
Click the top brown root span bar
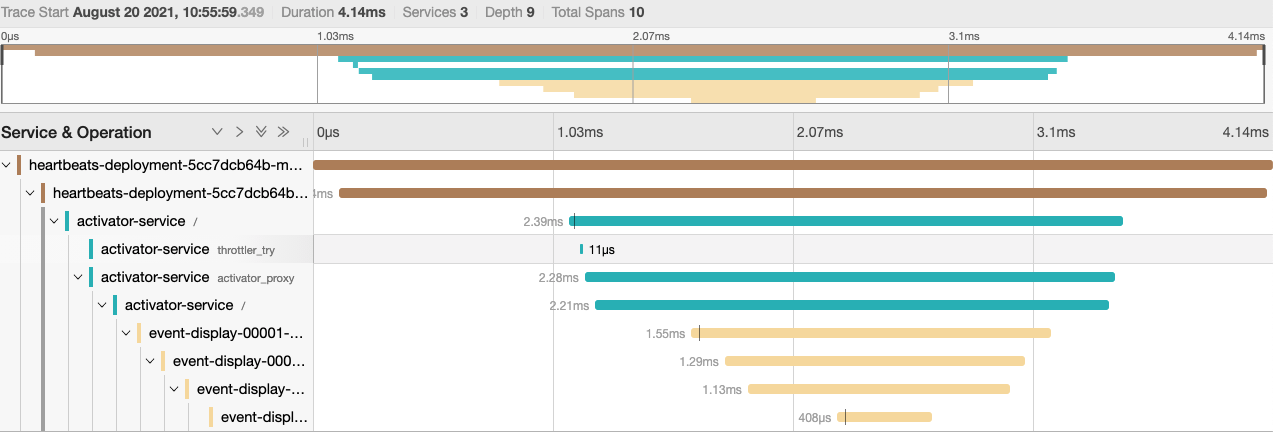pos(792,165)
